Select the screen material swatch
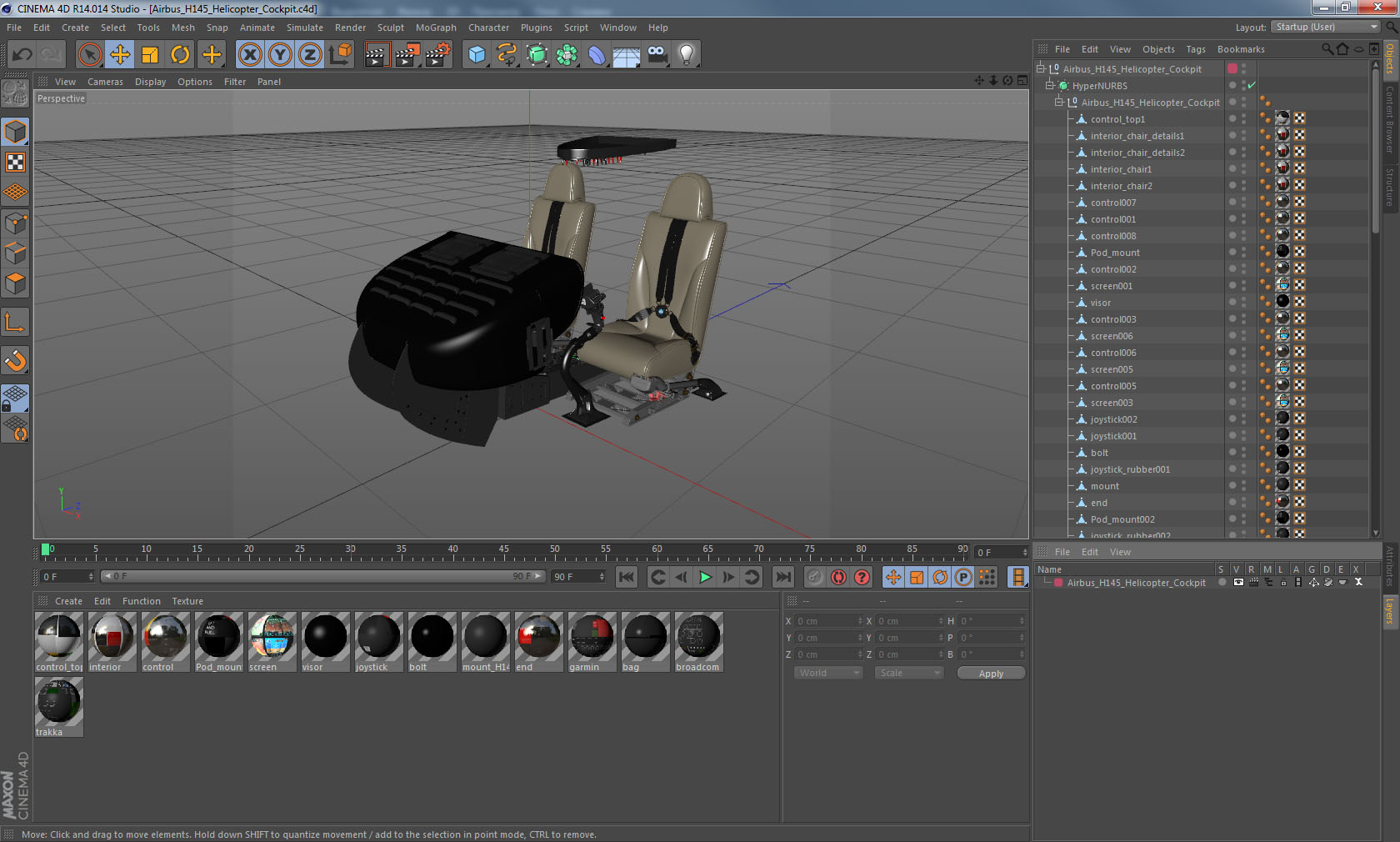This screenshot has width=1400, height=842. click(x=272, y=642)
